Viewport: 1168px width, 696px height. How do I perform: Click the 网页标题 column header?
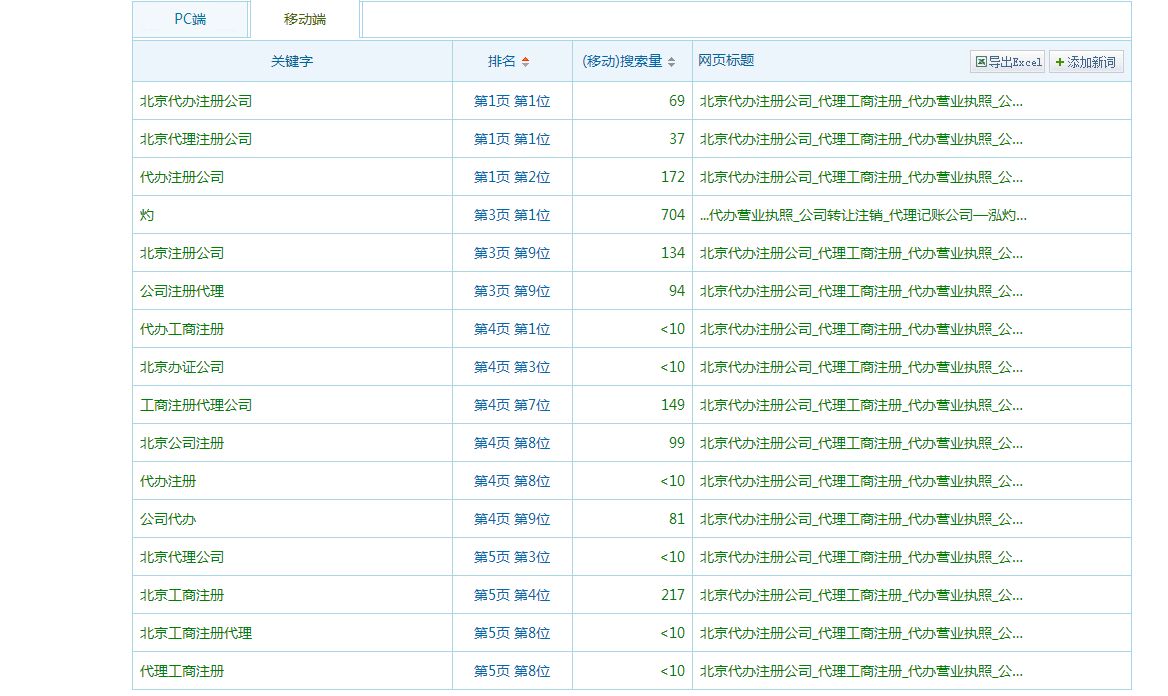point(726,60)
